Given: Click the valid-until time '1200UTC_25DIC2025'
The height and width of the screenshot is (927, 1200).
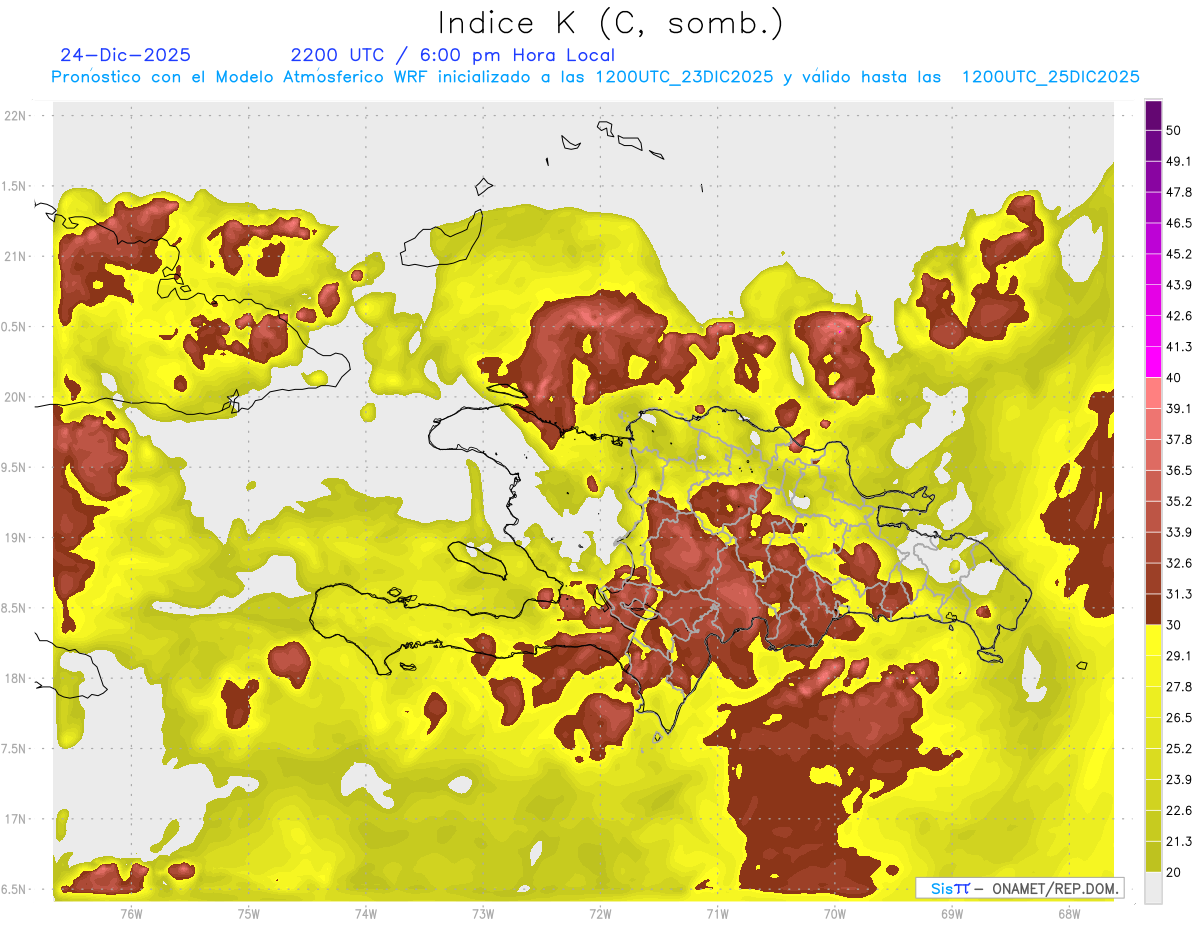Looking at the screenshot, I should click(x=1051, y=77).
